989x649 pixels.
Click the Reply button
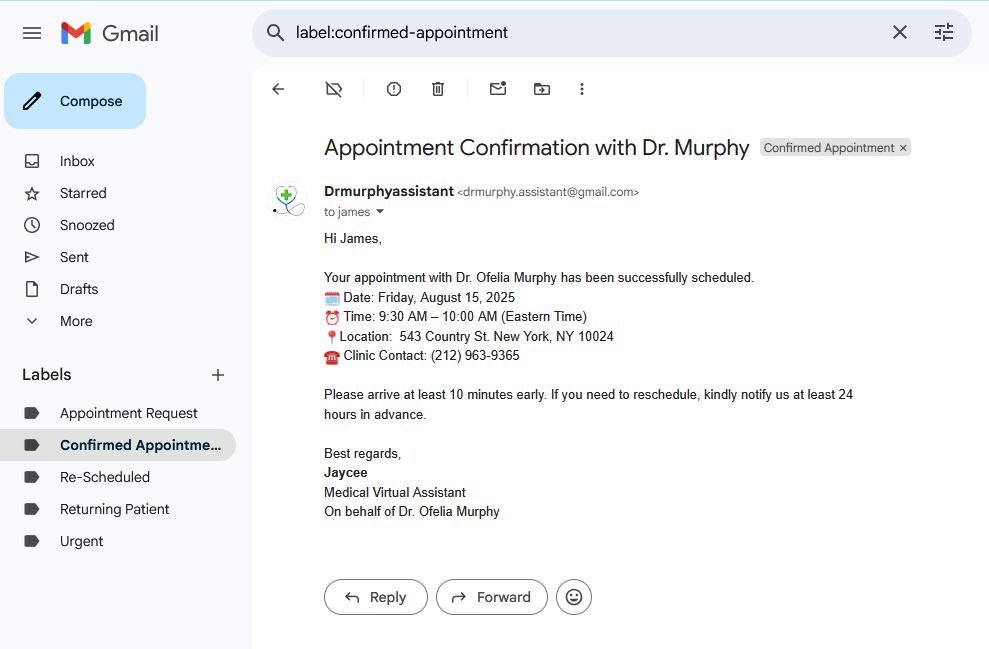[376, 597]
